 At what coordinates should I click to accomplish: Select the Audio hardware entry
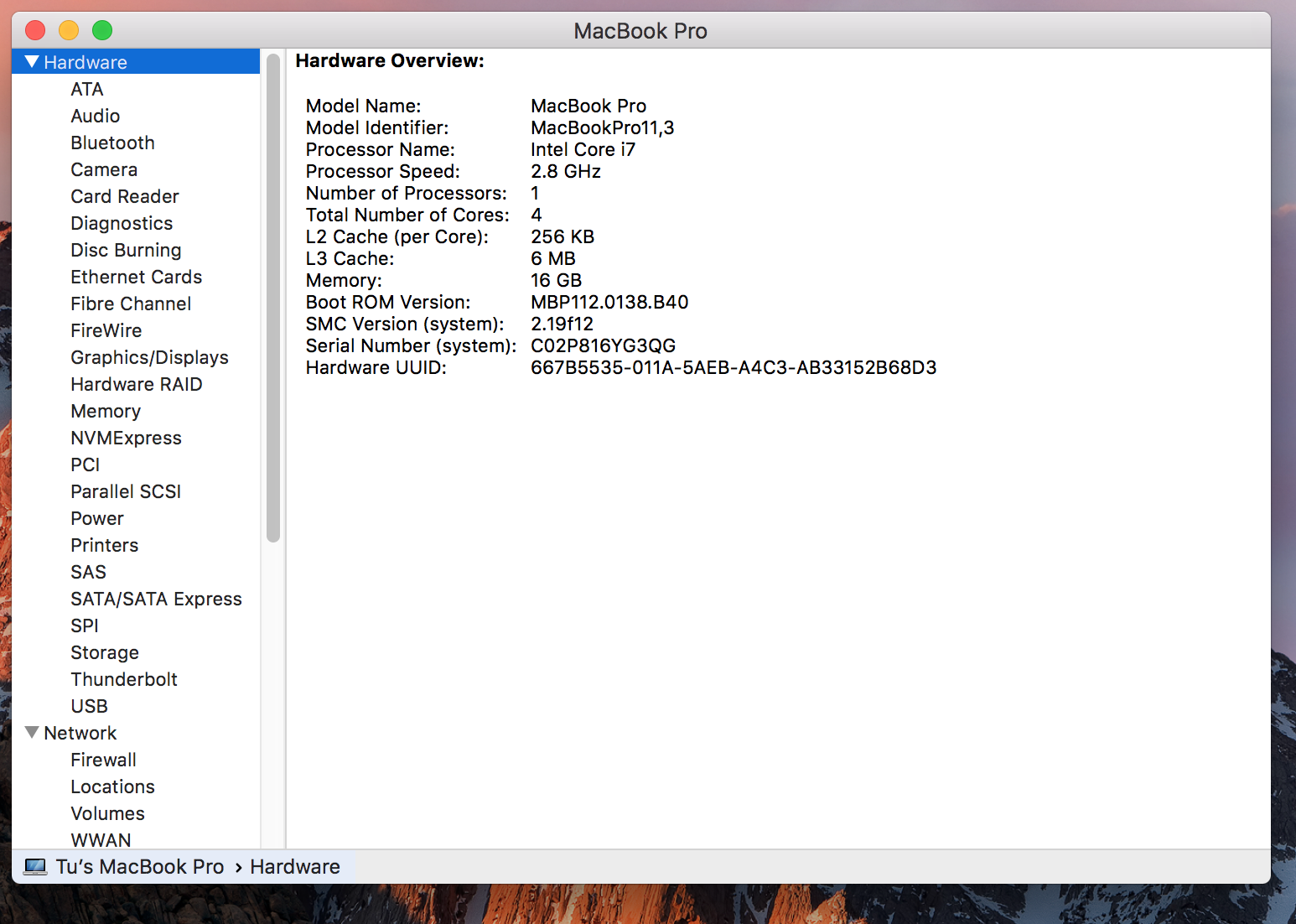tap(95, 116)
